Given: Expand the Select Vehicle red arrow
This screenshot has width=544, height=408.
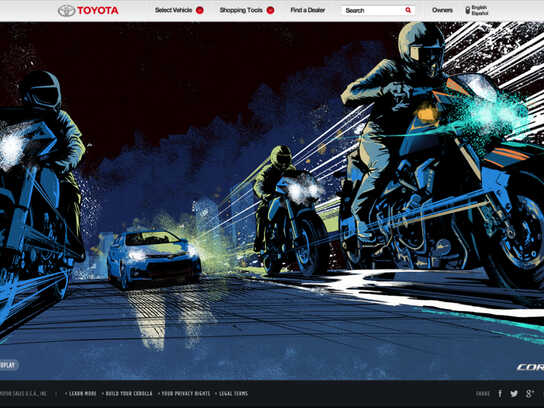Looking at the screenshot, I should 200,10.
